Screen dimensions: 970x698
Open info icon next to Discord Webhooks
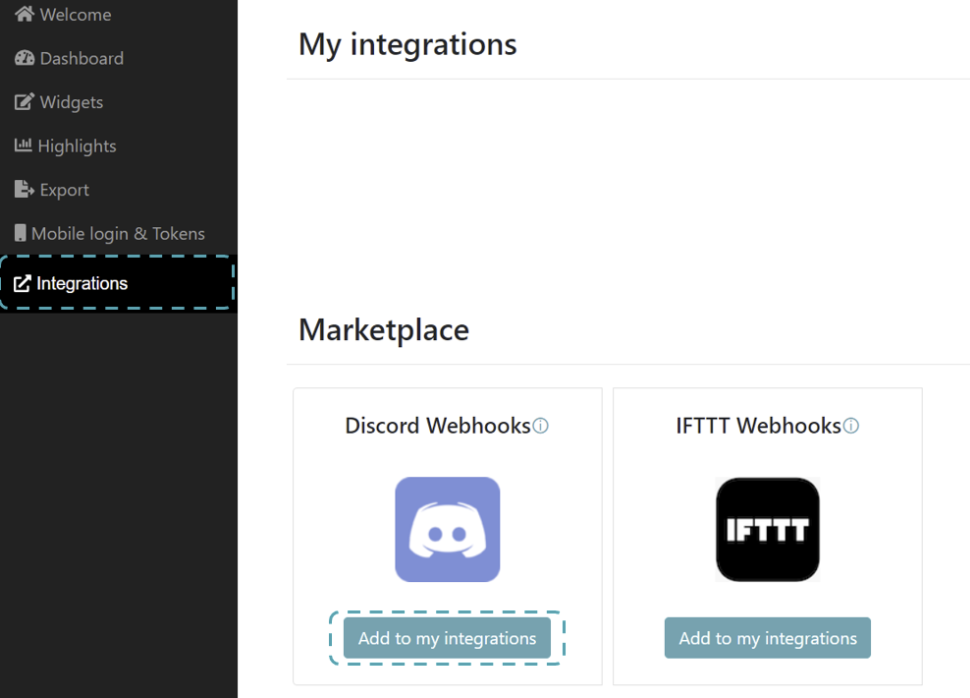click(541, 426)
